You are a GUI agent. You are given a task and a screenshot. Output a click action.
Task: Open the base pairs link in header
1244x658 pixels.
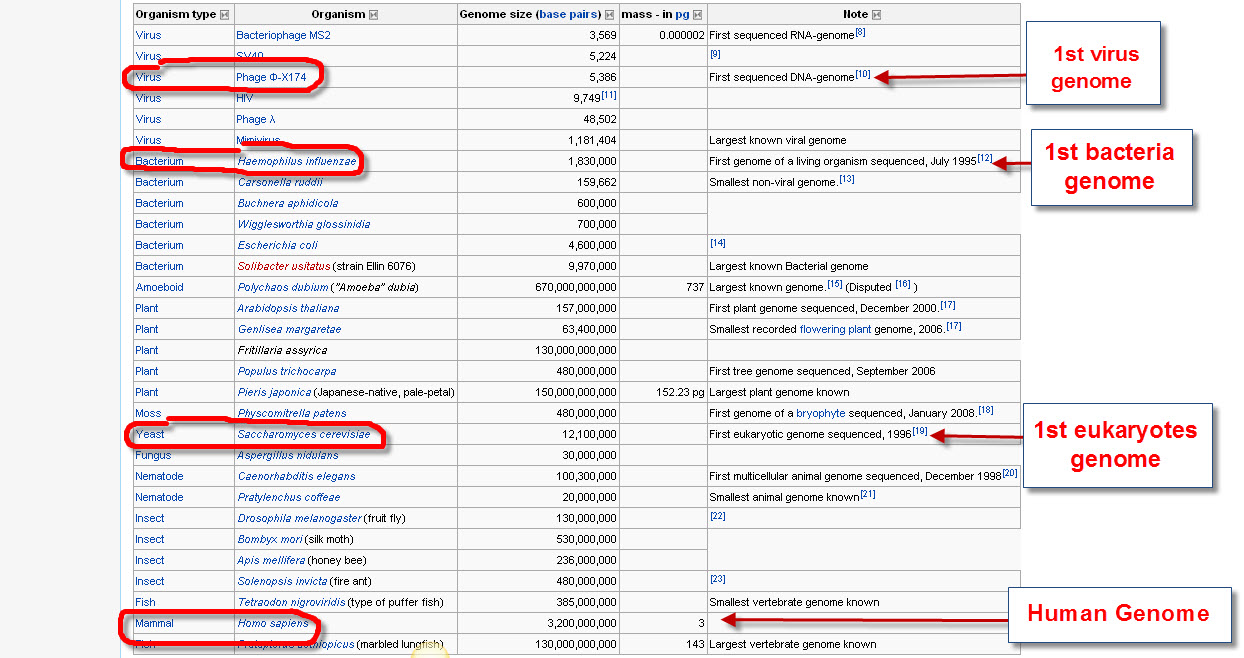[x=567, y=15]
